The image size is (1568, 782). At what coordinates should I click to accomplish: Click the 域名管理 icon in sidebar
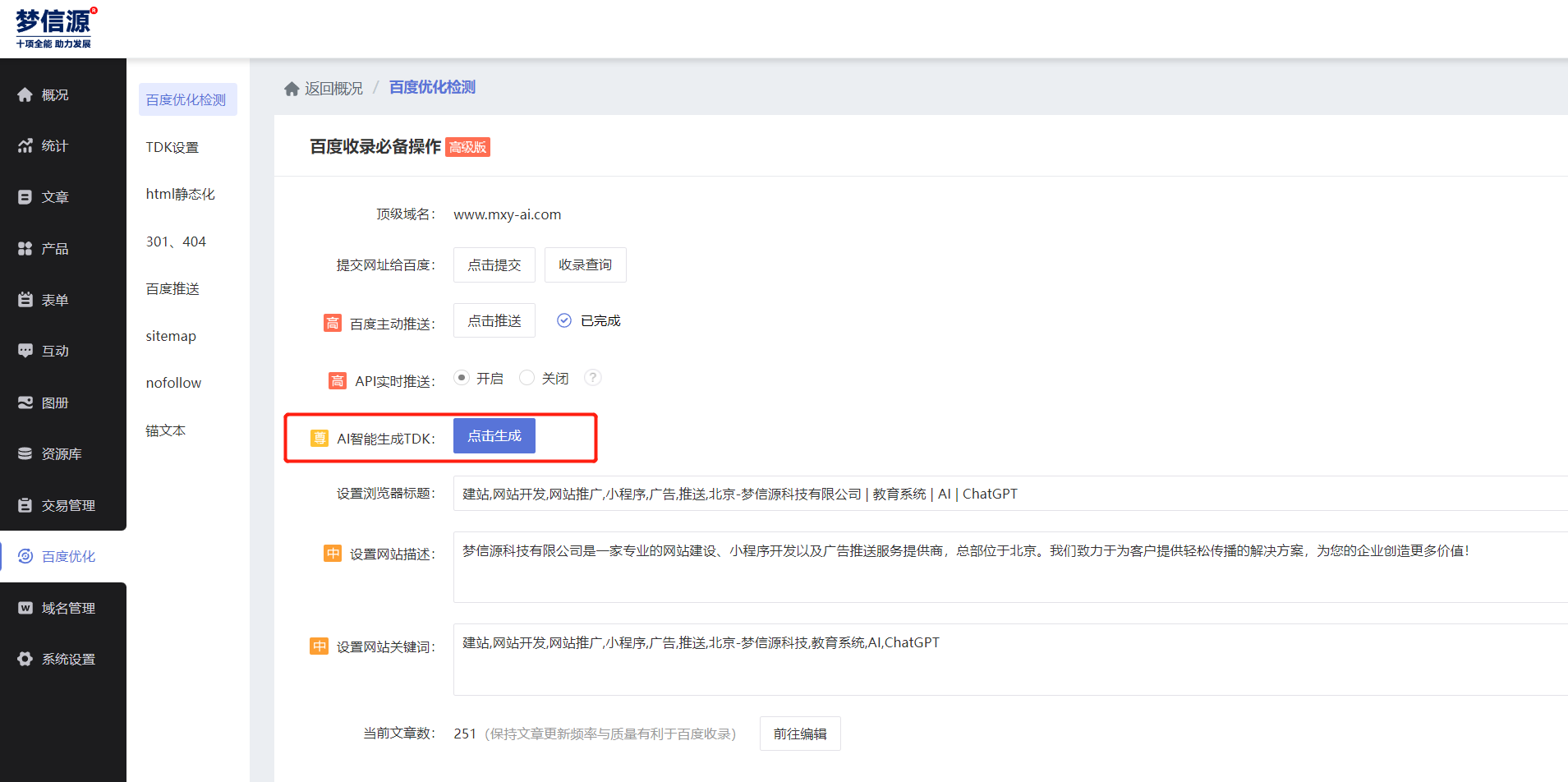(x=25, y=608)
